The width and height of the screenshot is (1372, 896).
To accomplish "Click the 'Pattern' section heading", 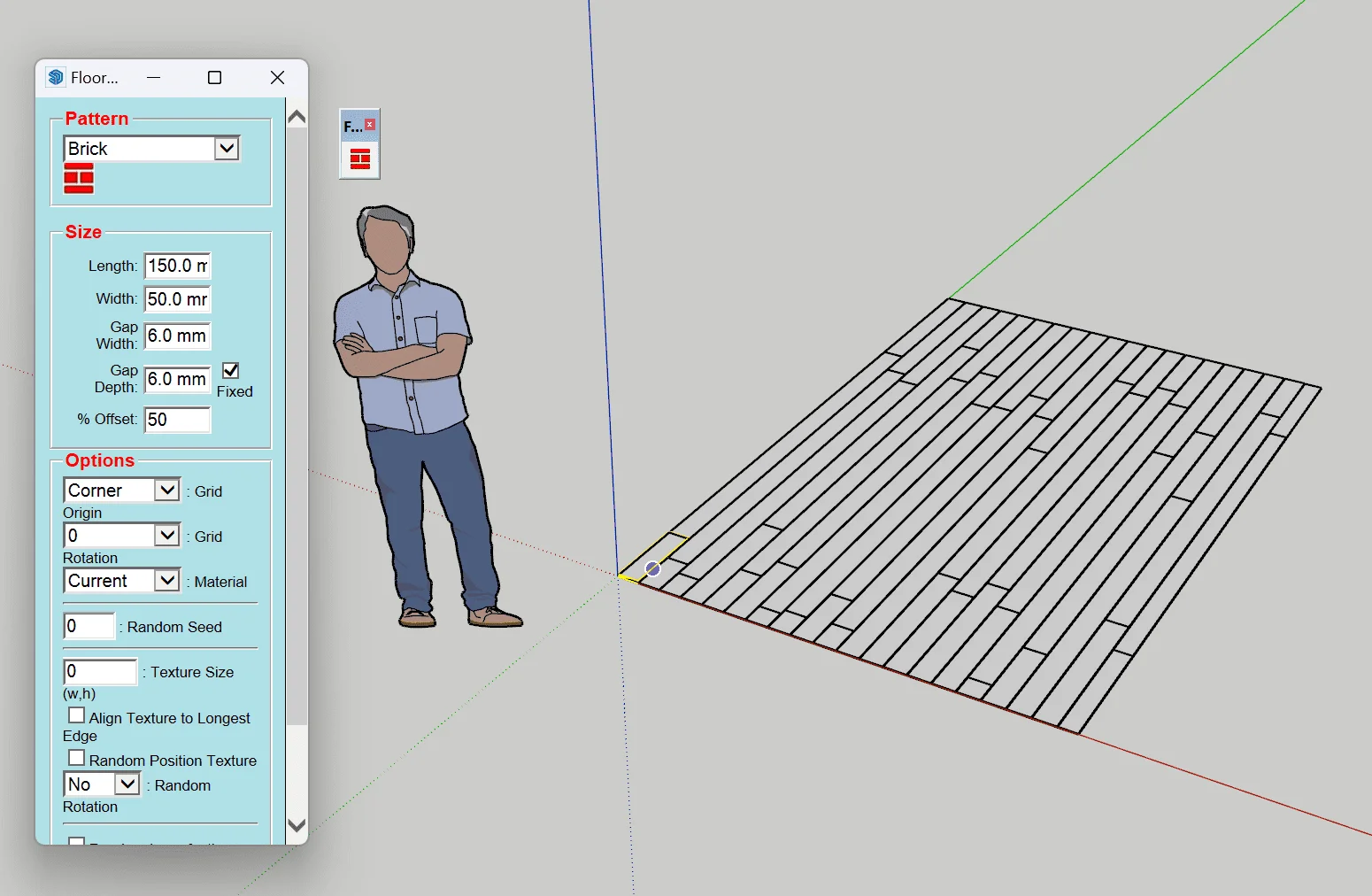I will pyautogui.click(x=96, y=119).
